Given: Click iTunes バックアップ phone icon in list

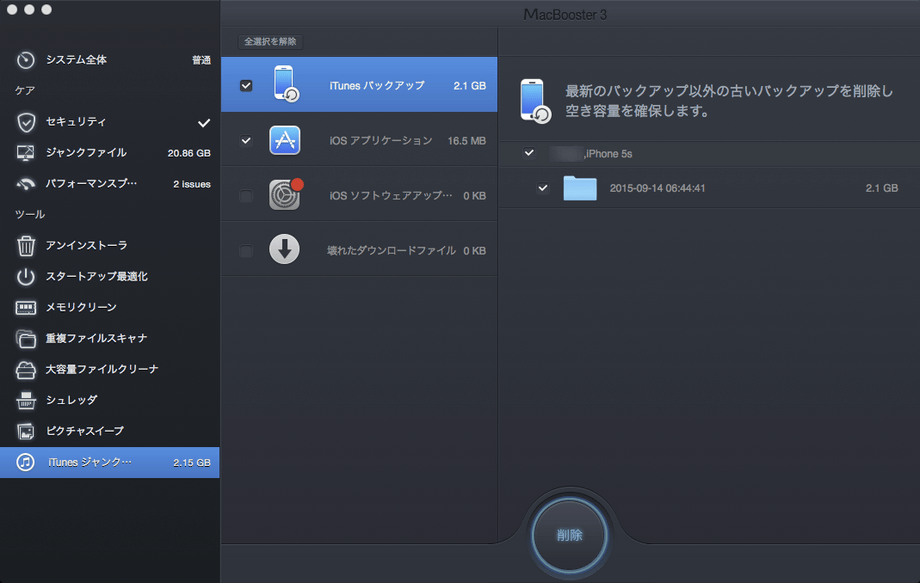Looking at the screenshot, I should [286, 84].
